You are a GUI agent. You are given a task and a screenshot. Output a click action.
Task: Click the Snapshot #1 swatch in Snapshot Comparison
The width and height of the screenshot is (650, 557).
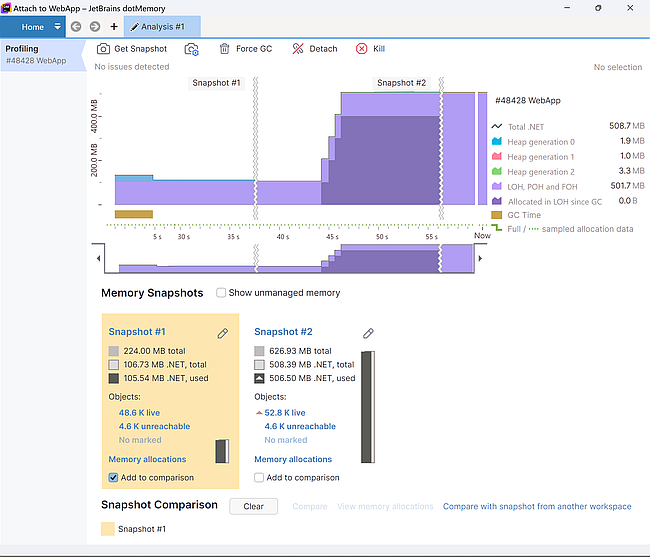[x=108, y=529]
